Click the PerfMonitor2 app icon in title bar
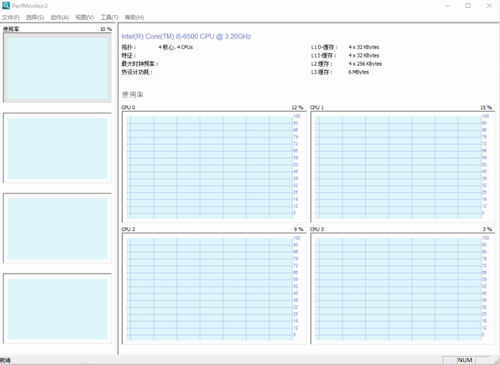 point(6,6)
